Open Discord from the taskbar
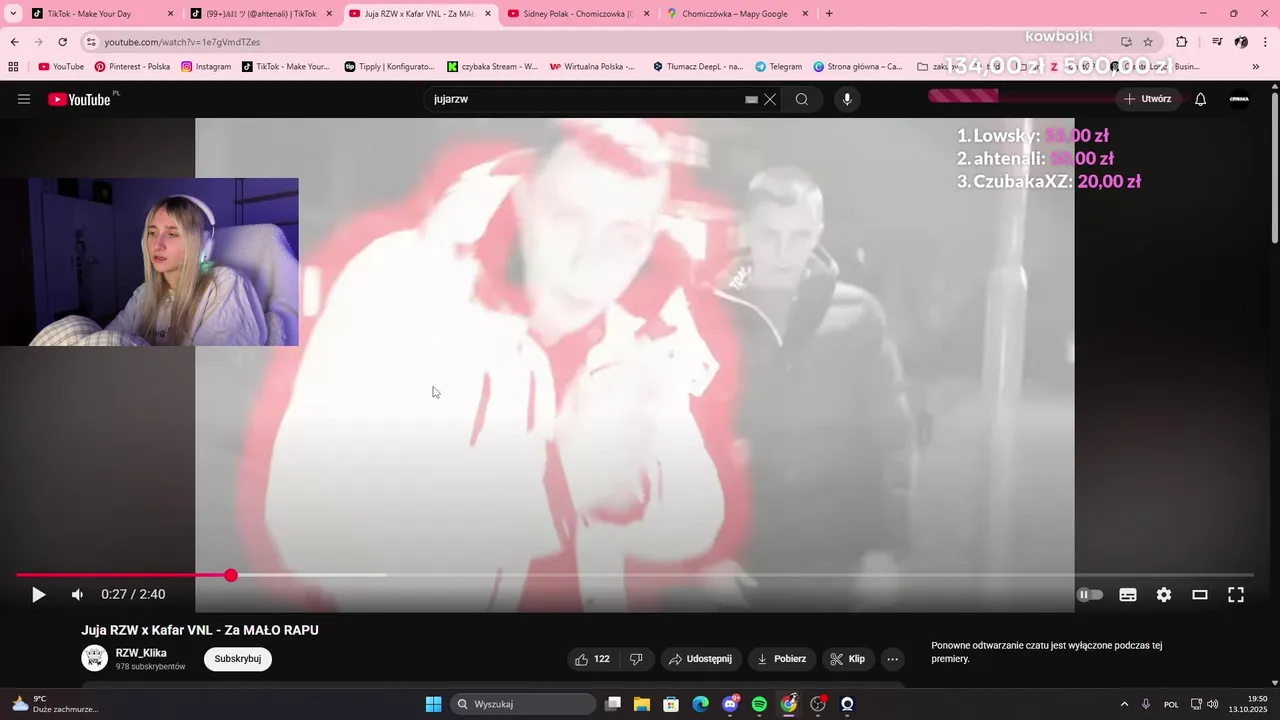The width and height of the screenshot is (1280, 720). click(730, 704)
